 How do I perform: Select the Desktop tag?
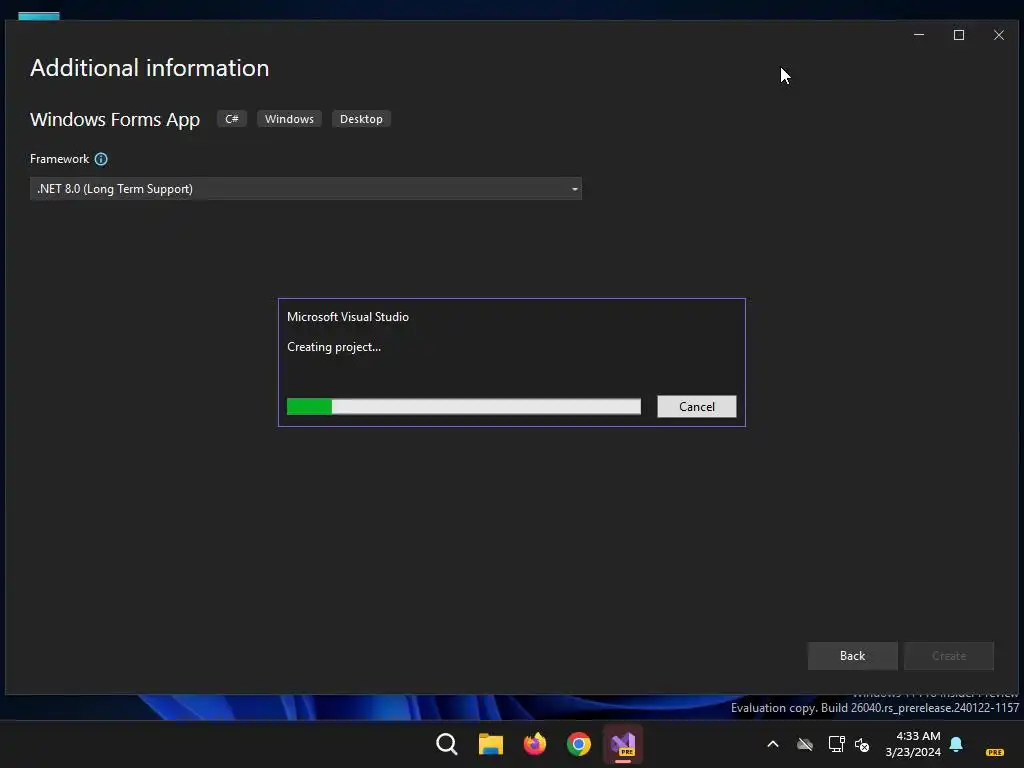pyautogui.click(x=361, y=119)
